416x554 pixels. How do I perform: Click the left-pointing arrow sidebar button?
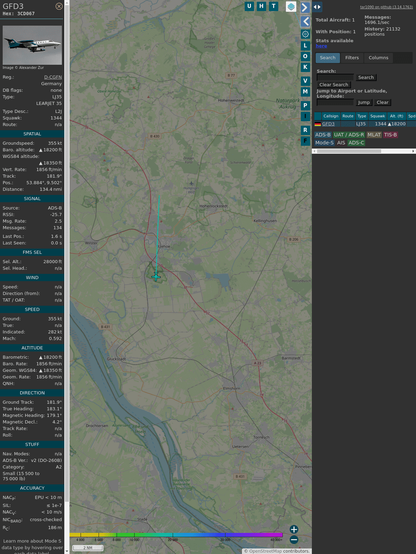pyautogui.click(x=305, y=22)
